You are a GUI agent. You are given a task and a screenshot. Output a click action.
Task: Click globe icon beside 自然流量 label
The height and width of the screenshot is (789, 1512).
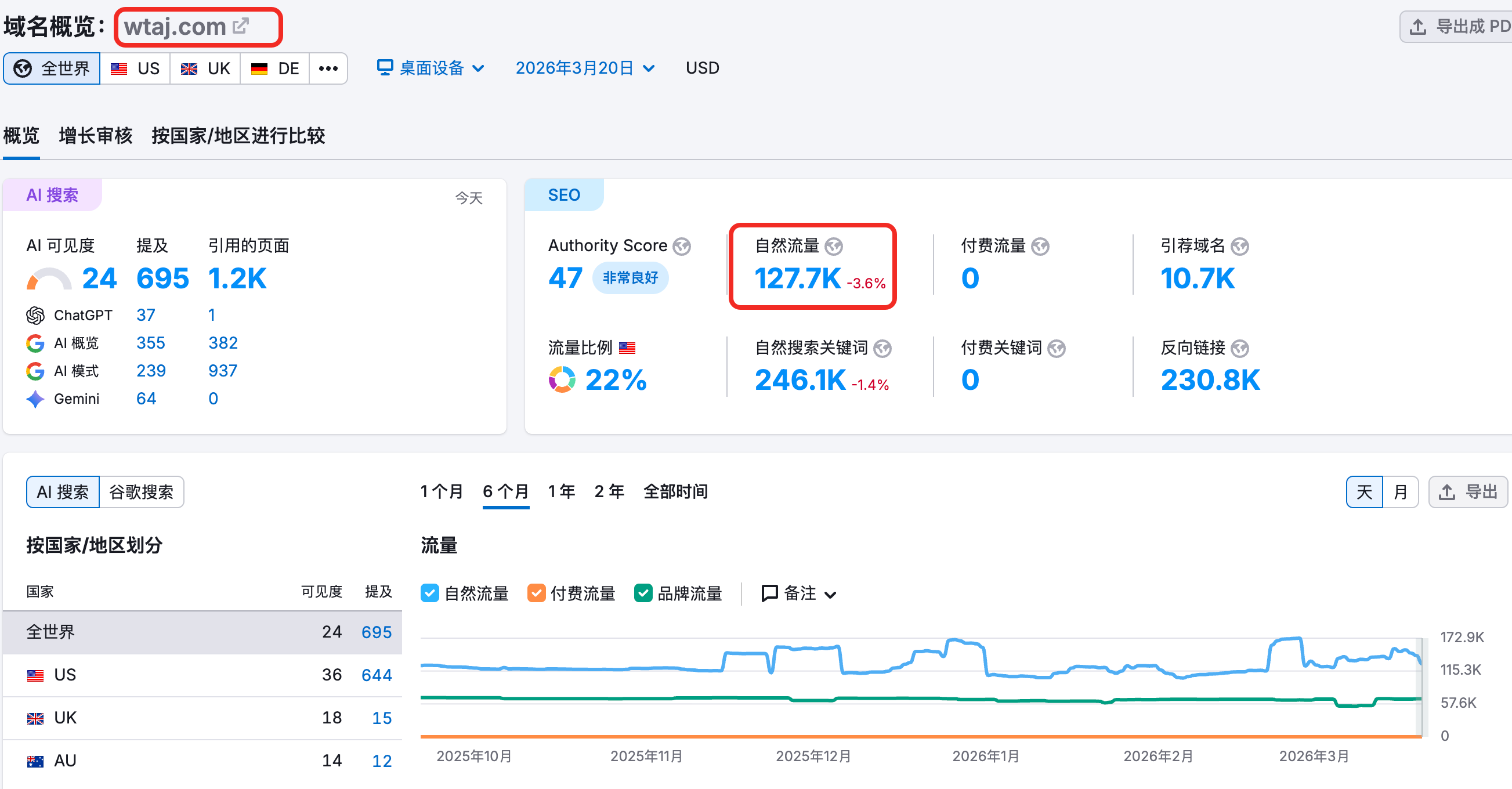click(x=834, y=246)
